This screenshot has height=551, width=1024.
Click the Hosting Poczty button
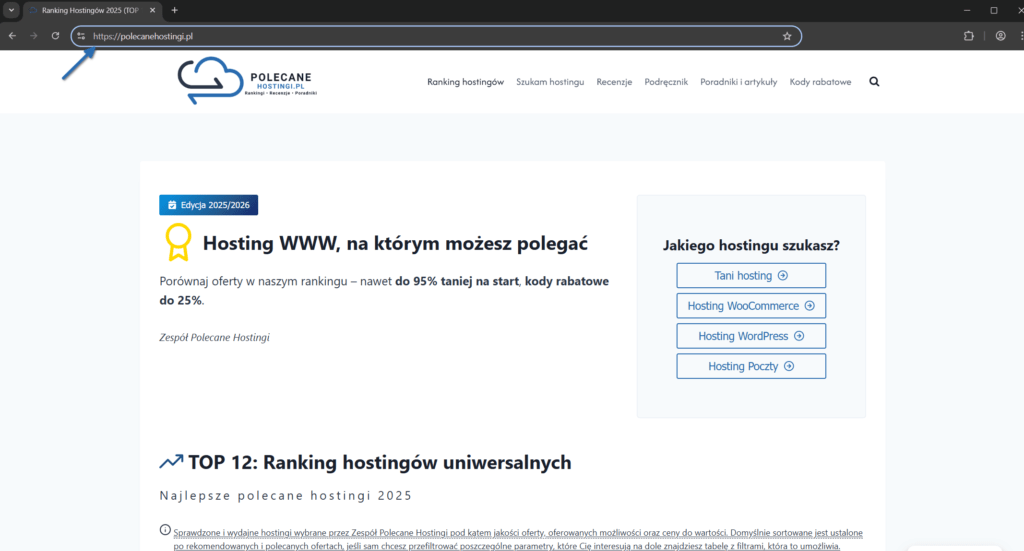751,366
